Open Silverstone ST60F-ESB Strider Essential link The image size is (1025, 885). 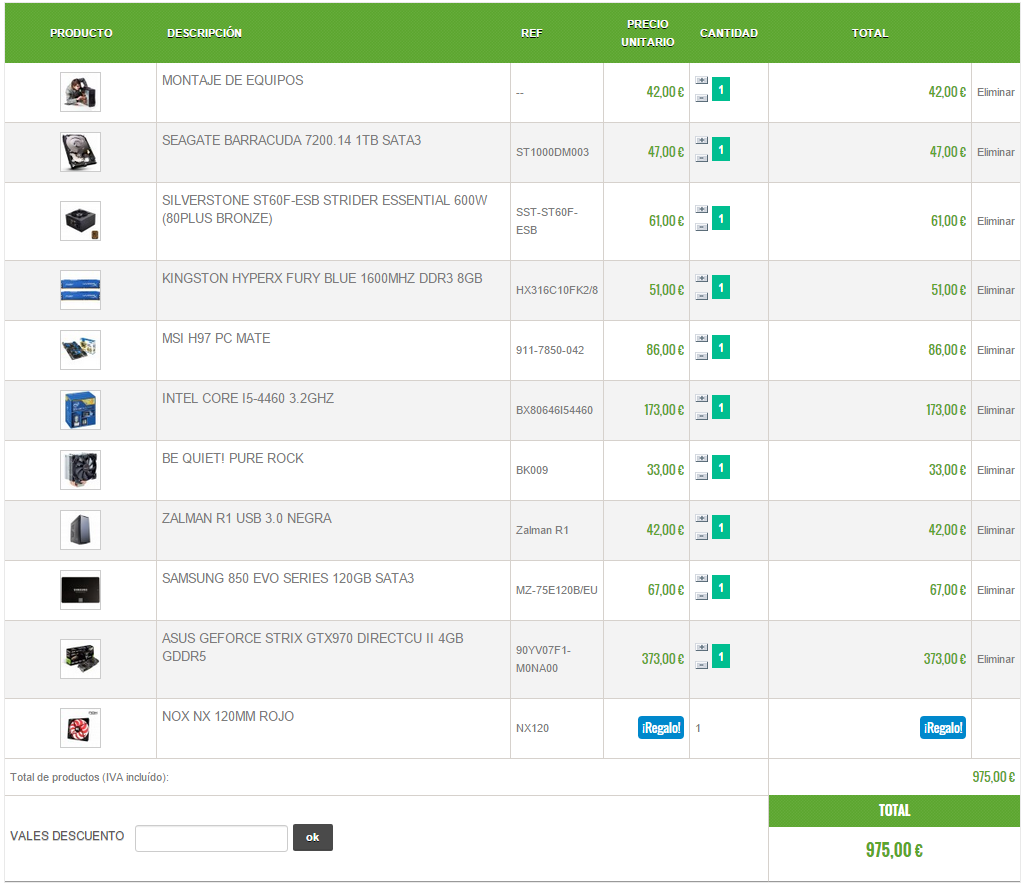click(x=325, y=209)
